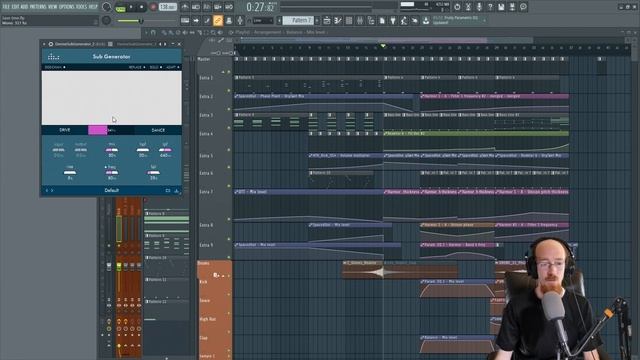Open the EDIT menu
The height and width of the screenshot is (360, 640).
pyautogui.click(x=16, y=7)
